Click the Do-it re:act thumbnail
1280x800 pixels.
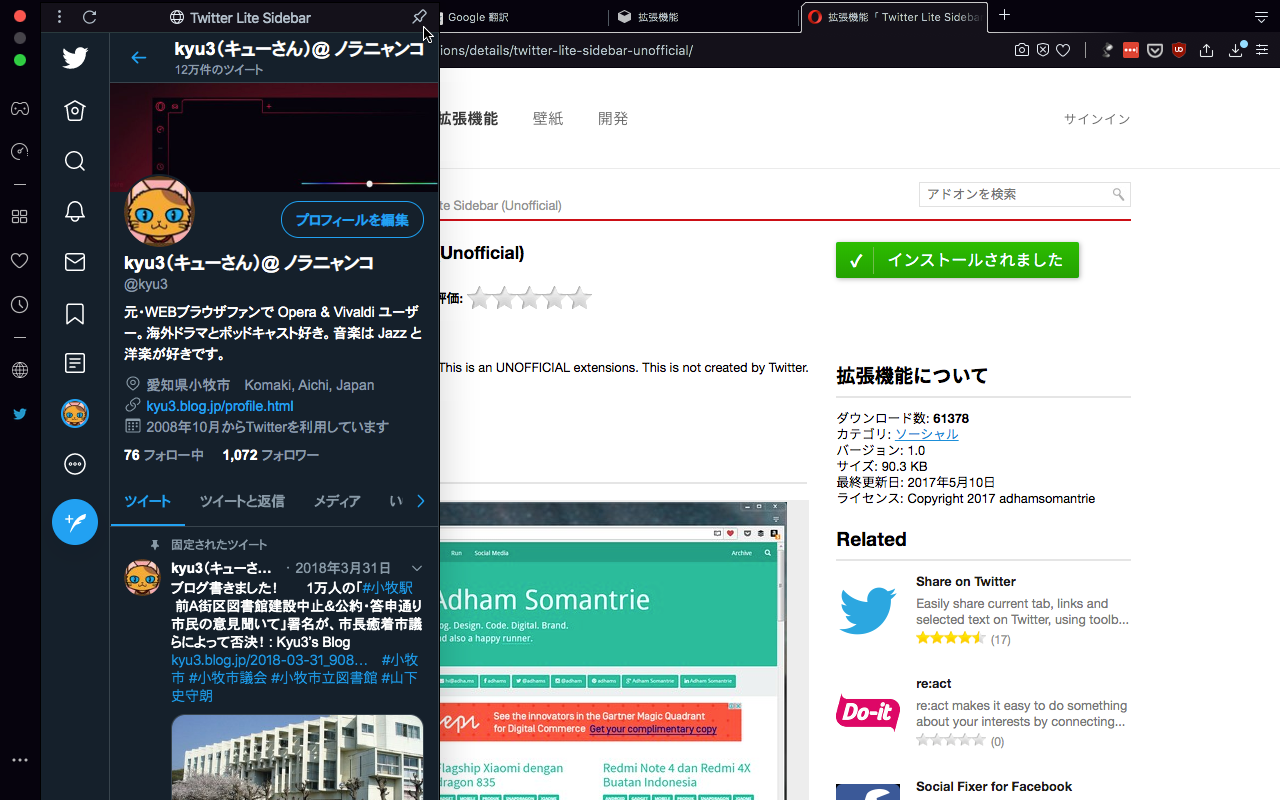pyautogui.click(x=868, y=713)
